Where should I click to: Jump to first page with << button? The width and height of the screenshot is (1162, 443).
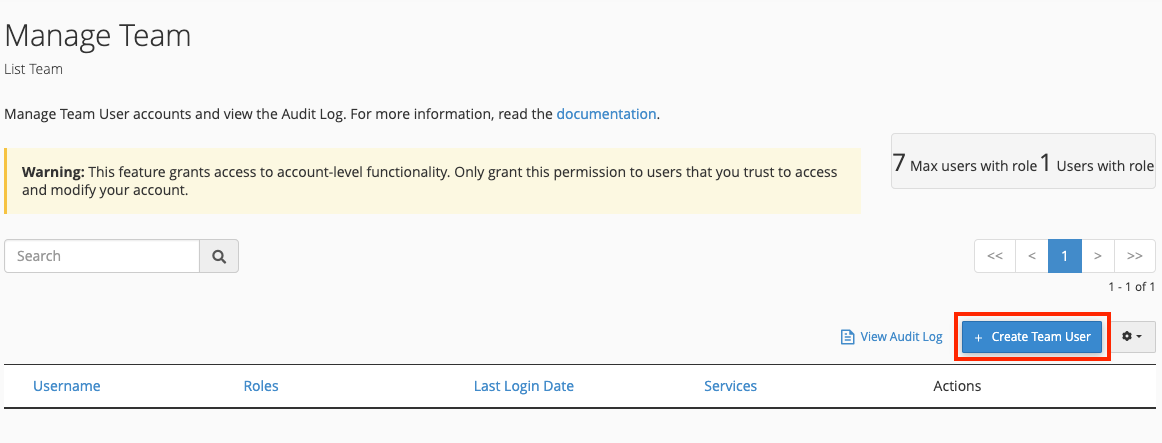coord(994,256)
